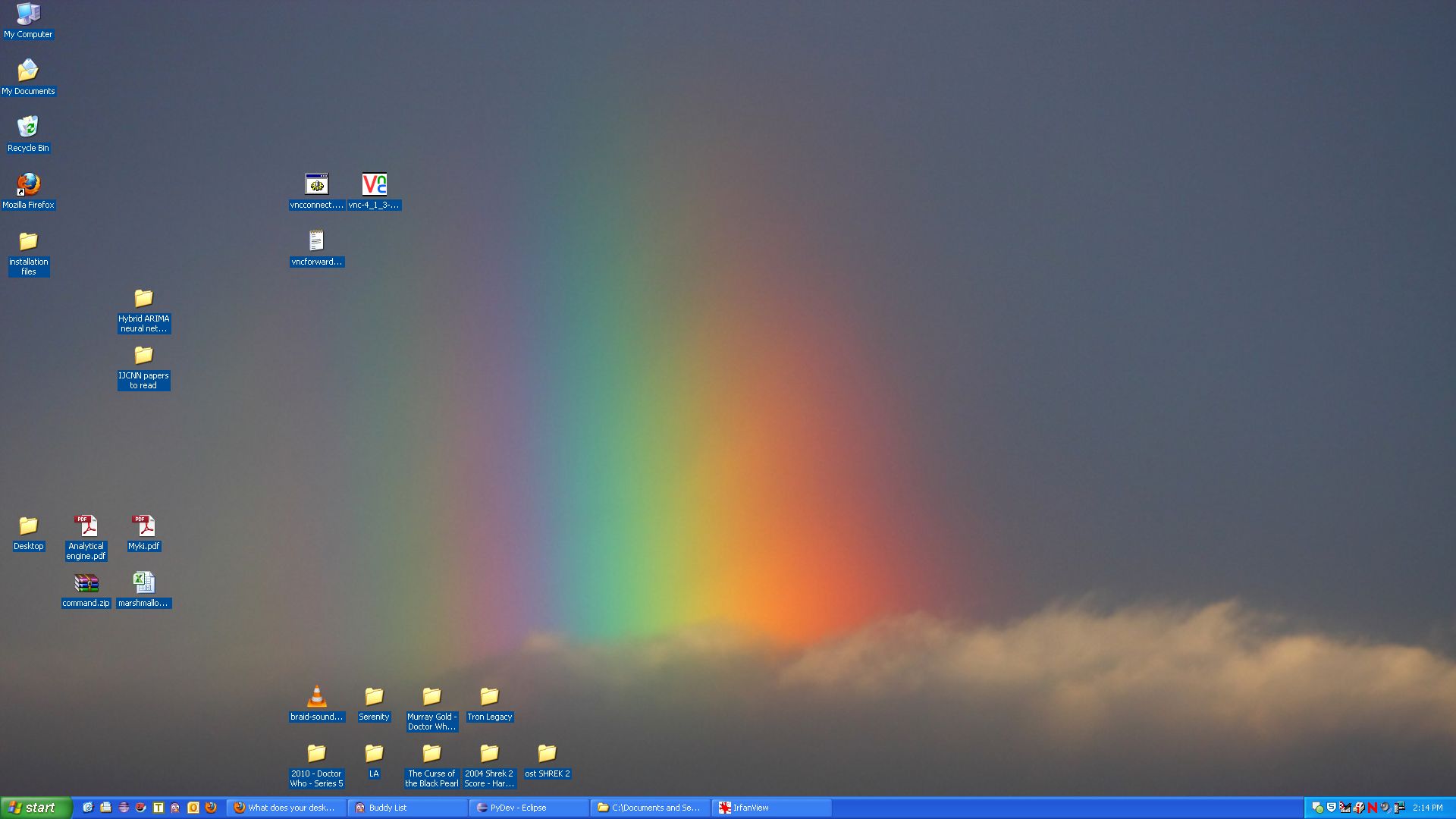Open the Start menu

point(36,808)
